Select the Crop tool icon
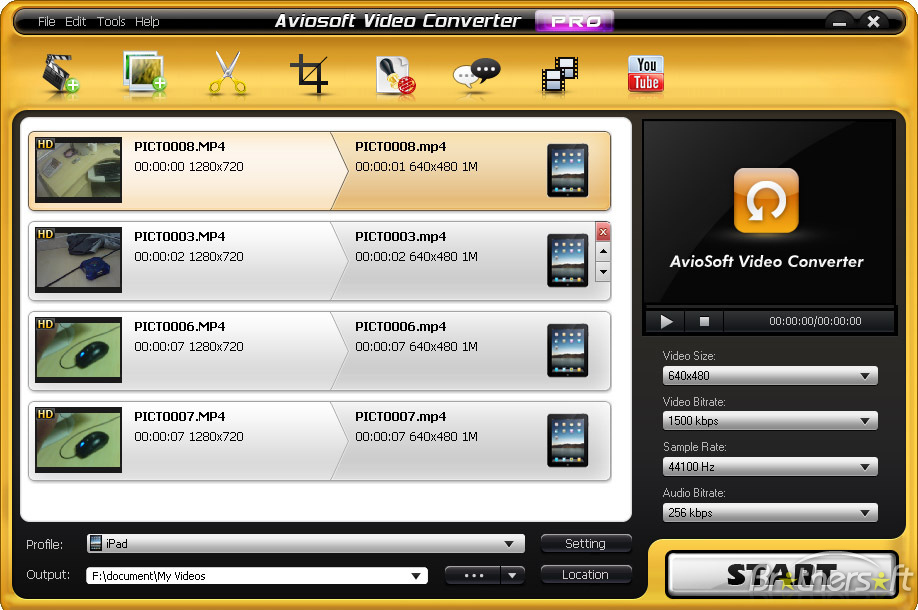 coord(310,74)
